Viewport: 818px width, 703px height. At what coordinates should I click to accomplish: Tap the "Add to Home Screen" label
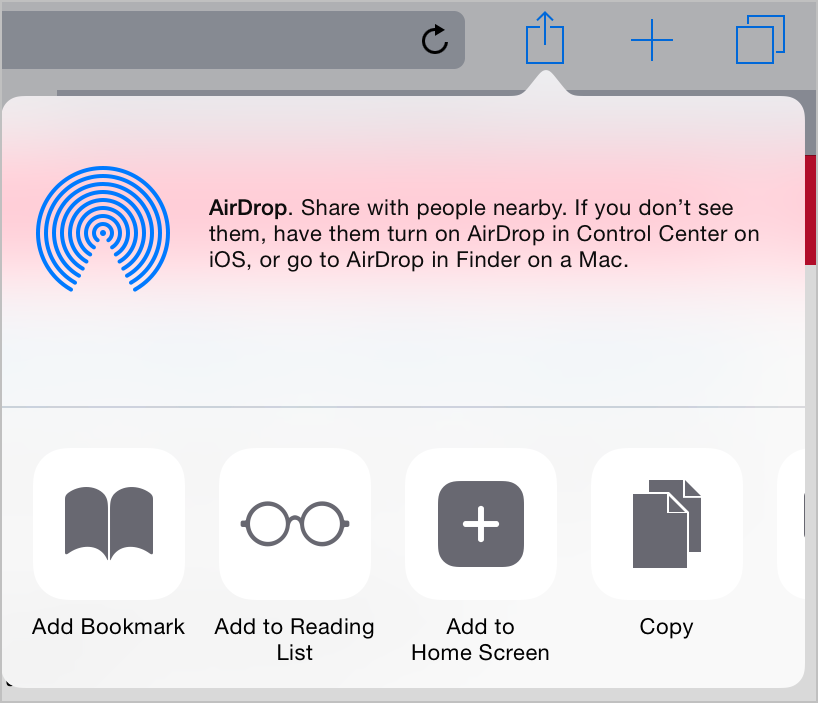point(480,639)
